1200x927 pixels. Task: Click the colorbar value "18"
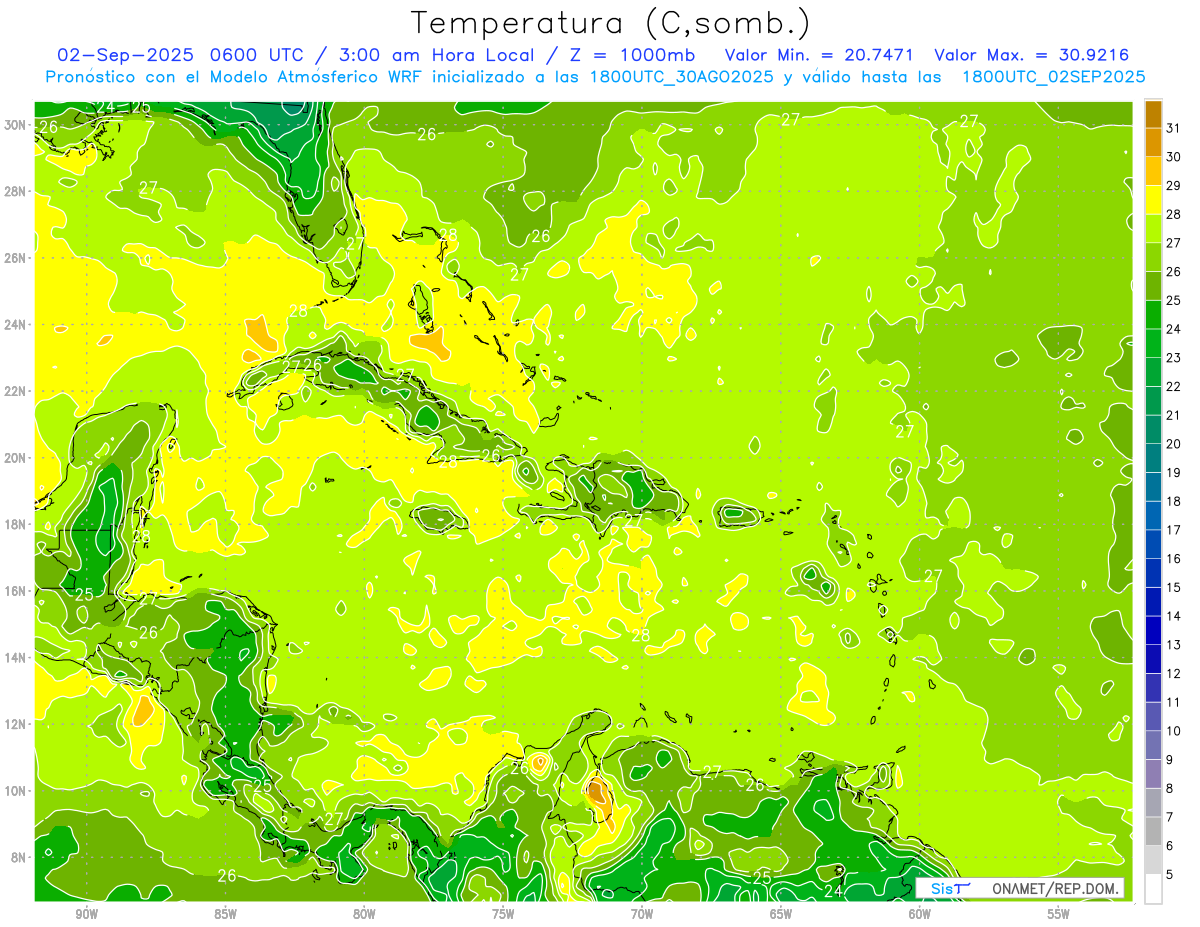(x=1174, y=501)
